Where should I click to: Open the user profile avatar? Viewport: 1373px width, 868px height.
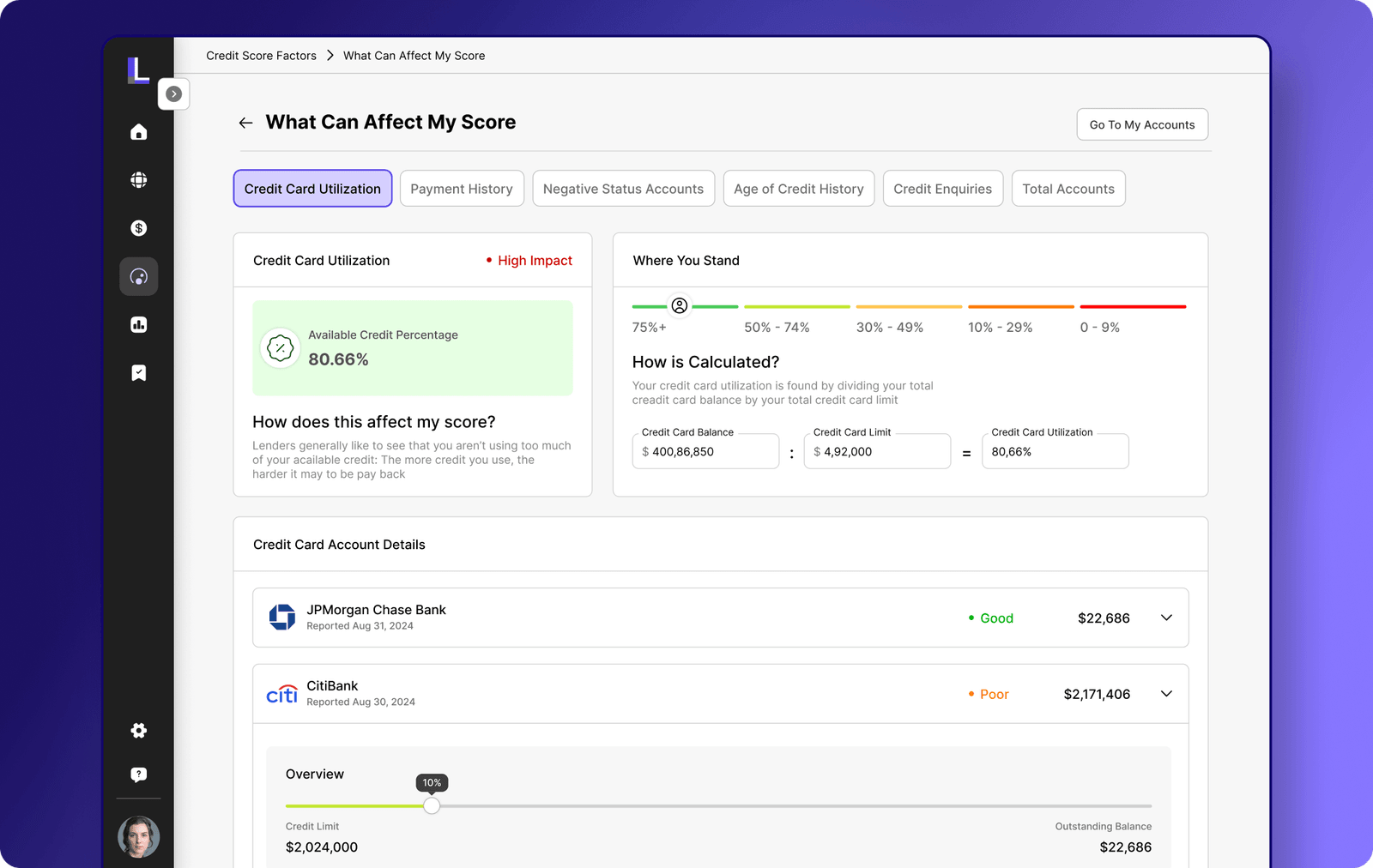coord(138,836)
